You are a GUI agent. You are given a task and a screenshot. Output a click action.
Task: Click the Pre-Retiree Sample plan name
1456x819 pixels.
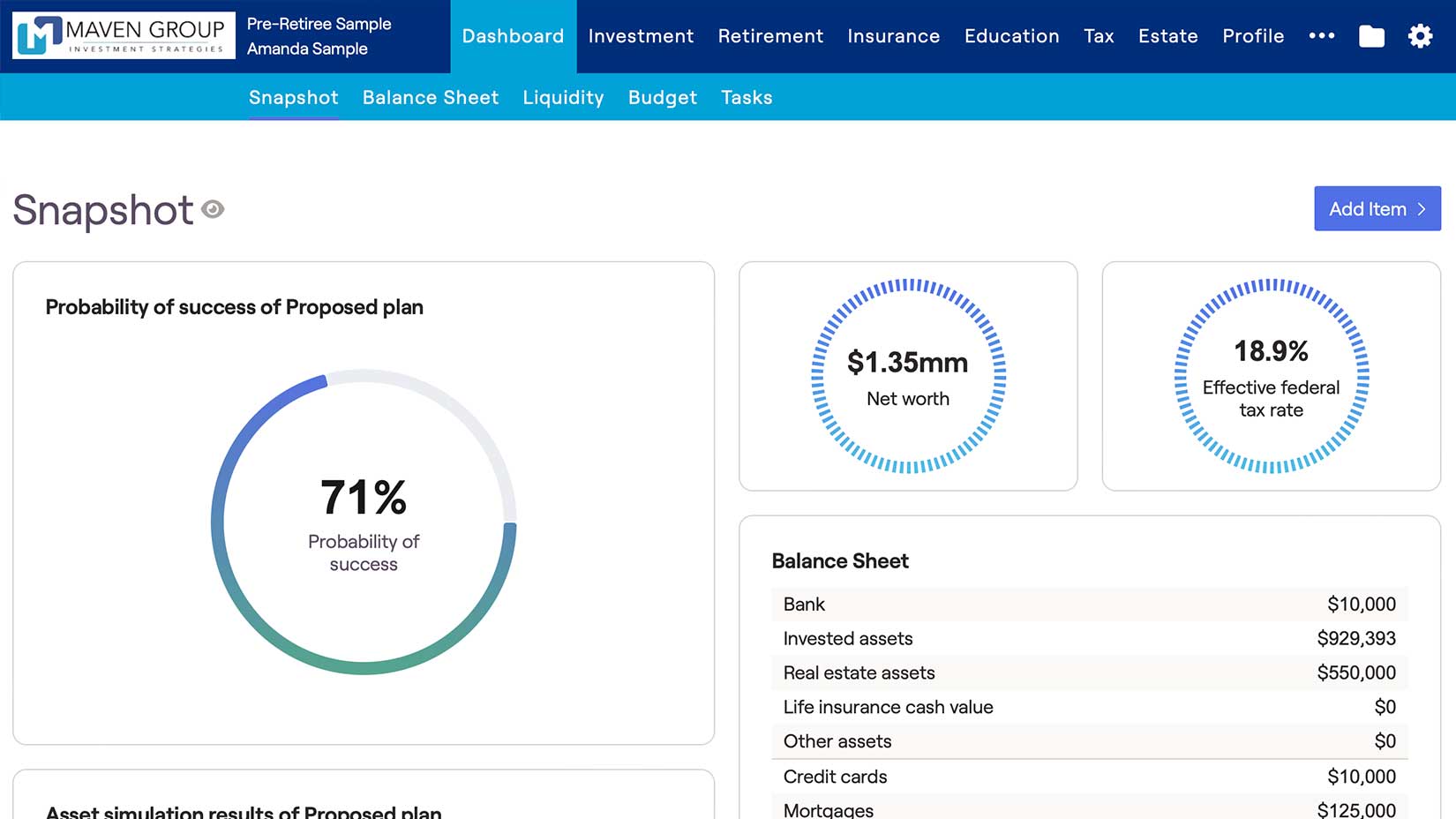(319, 24)
